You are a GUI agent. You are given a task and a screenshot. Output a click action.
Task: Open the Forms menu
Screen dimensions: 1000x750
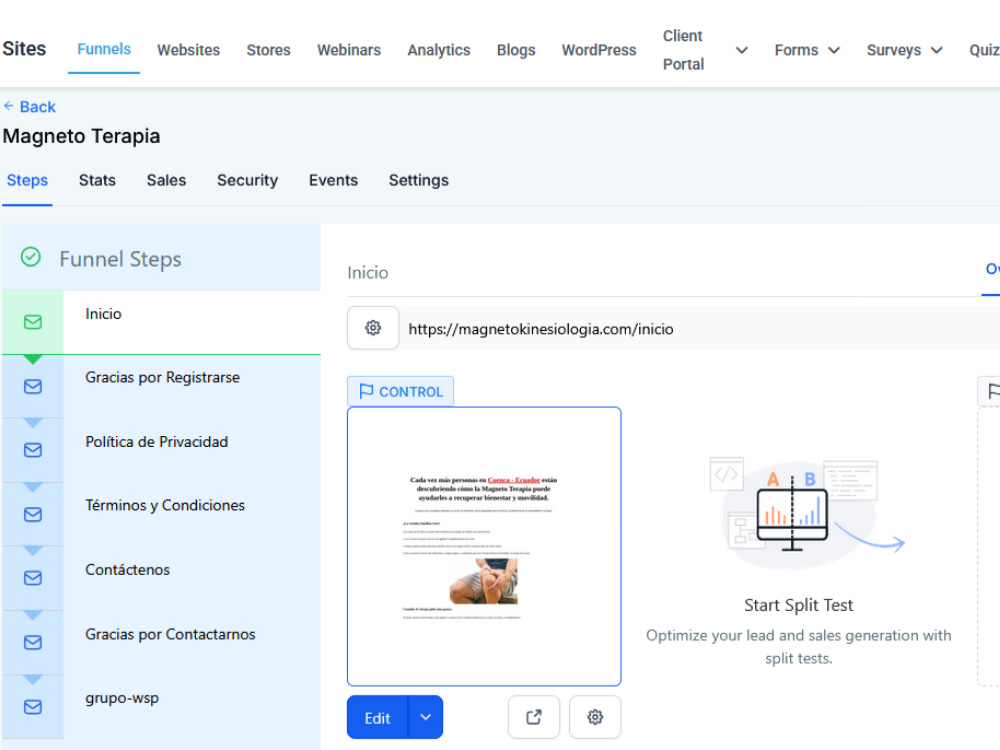pyautogui.click(x=796, y=50)
